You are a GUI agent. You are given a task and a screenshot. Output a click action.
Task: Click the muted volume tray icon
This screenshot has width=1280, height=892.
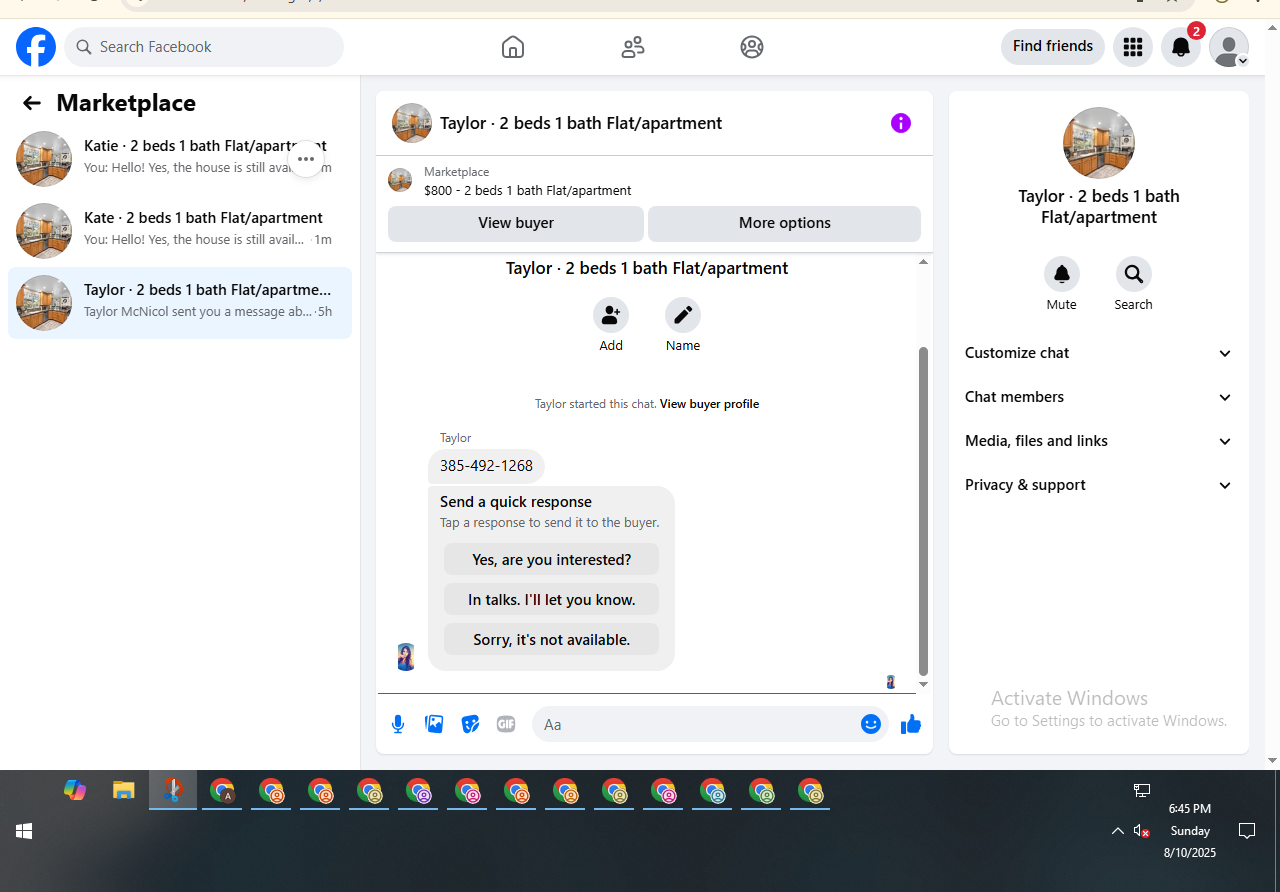1142,831
